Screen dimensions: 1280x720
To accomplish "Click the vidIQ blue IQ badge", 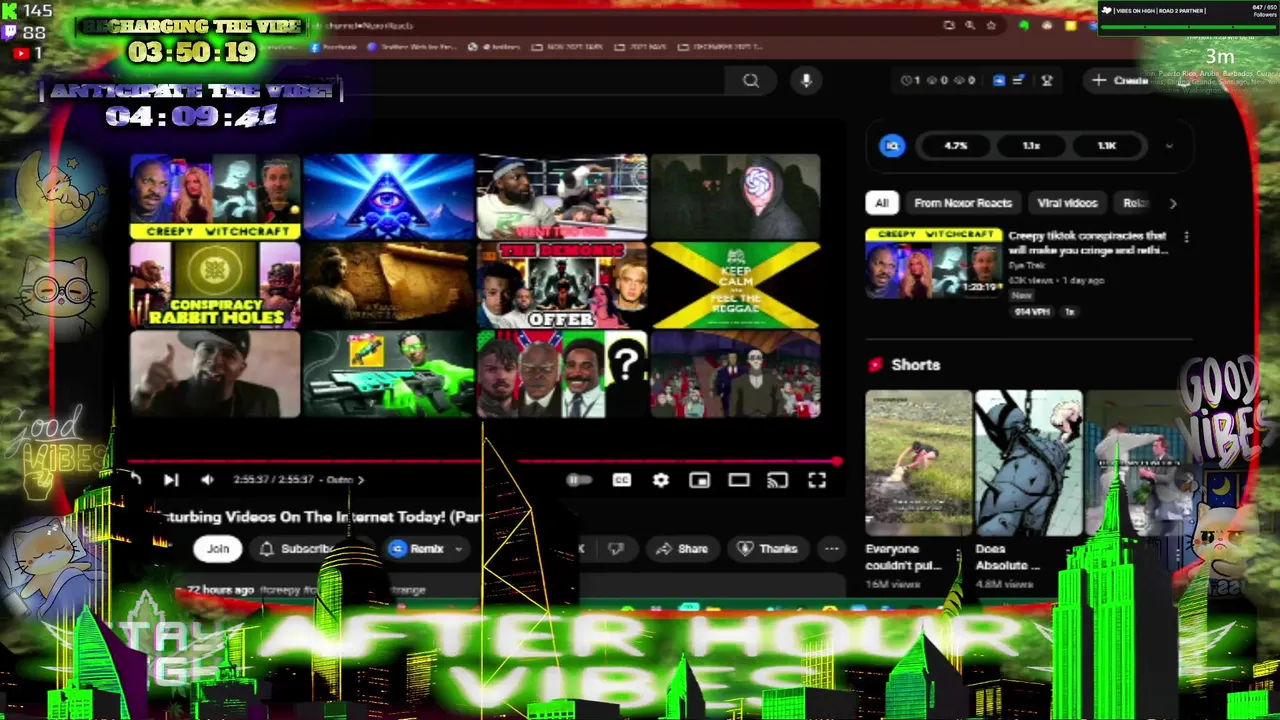I will click(x=892, y=146).
